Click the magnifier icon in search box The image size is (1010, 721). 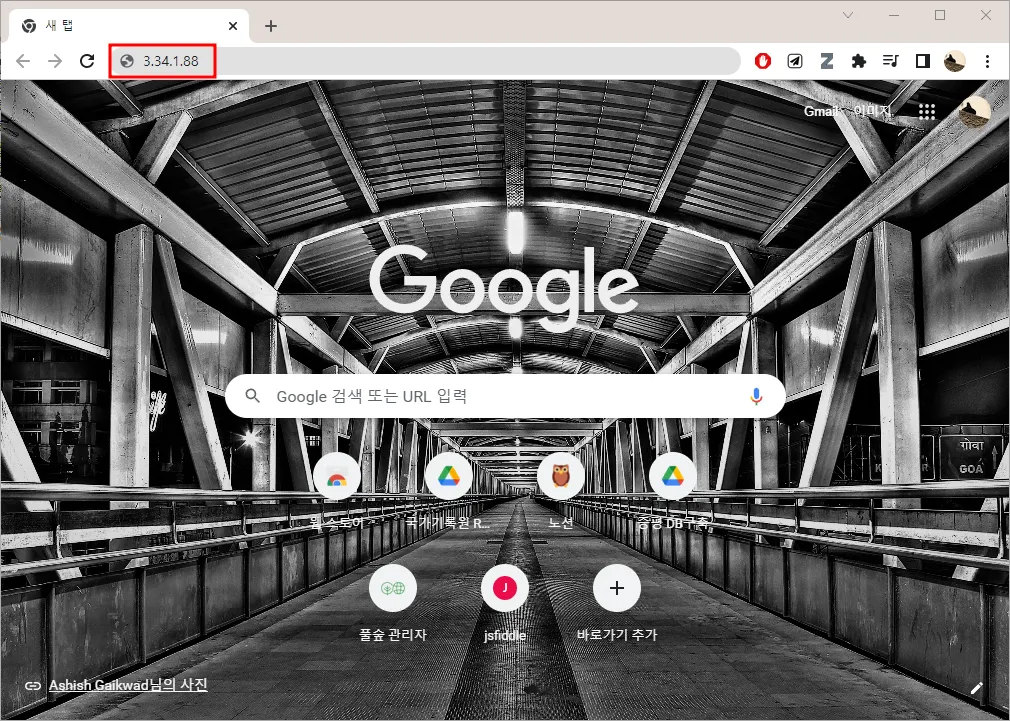[253, 396]
